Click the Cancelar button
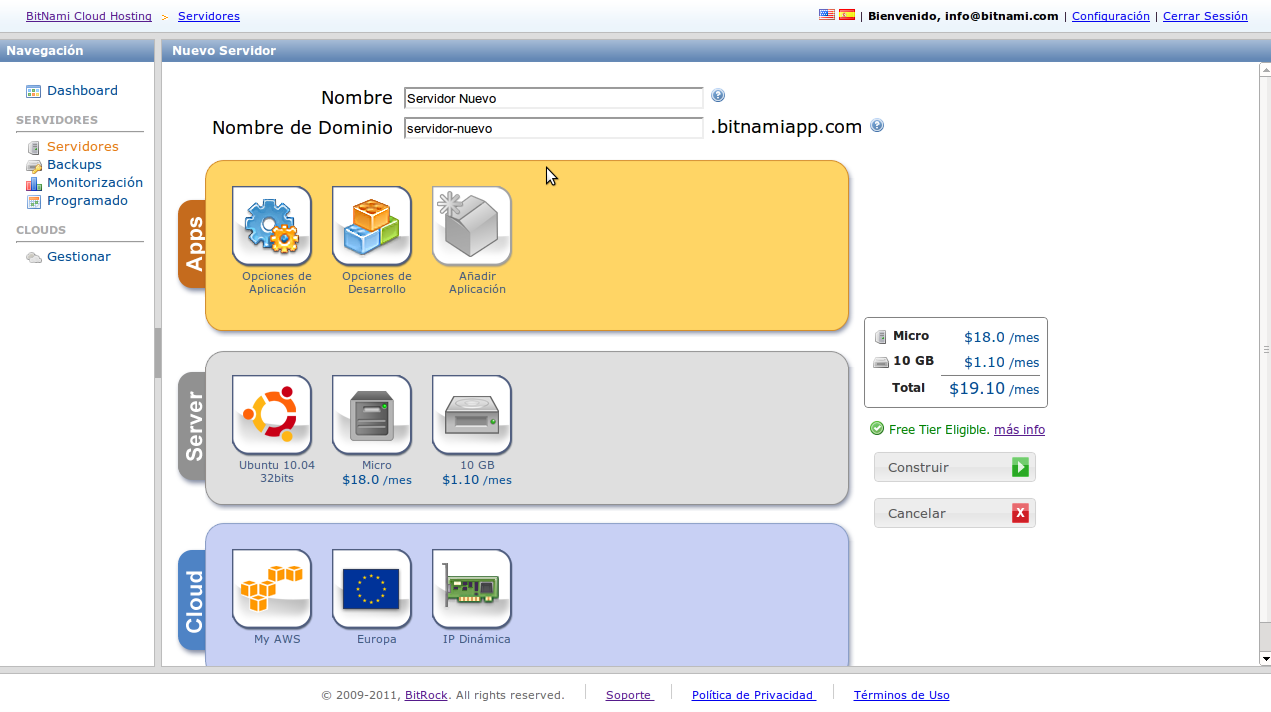This screenshot has width=1271, height=712. click(x=955, y=513)
